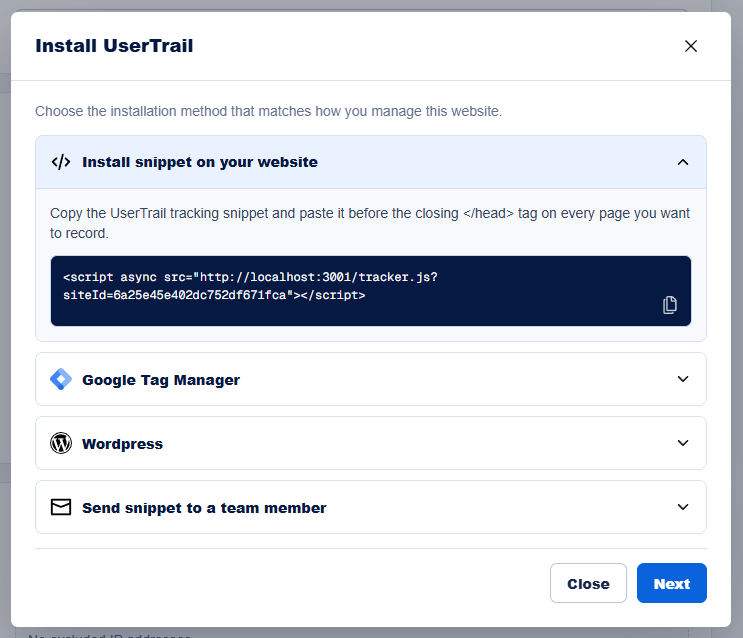This screenshot has height=638, width=743.
Task: Click the Wordpress logo icon
Action: [x=61, y=443]
